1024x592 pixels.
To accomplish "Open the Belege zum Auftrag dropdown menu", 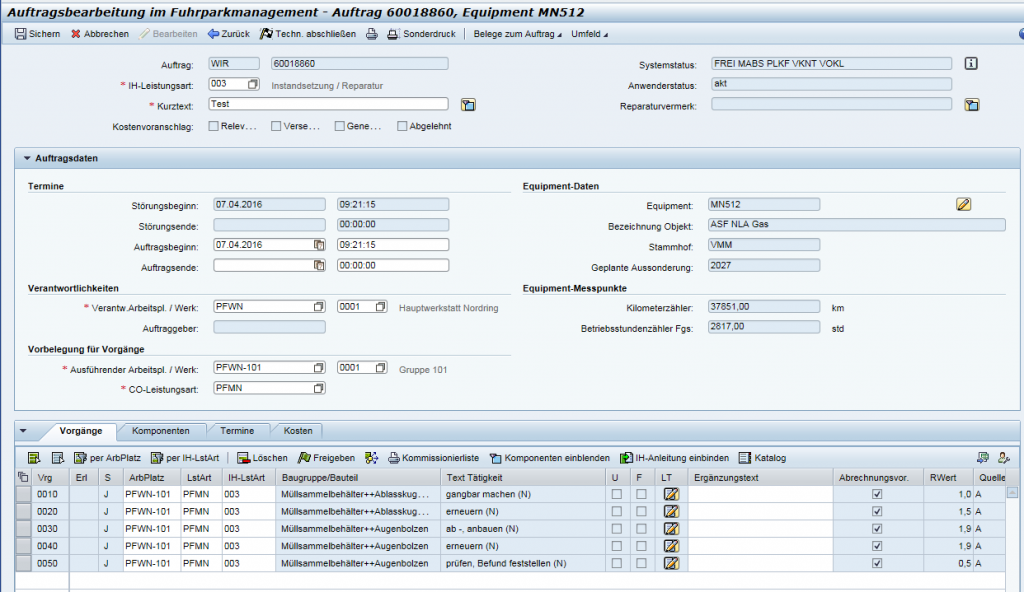I will tap(514, 34).
